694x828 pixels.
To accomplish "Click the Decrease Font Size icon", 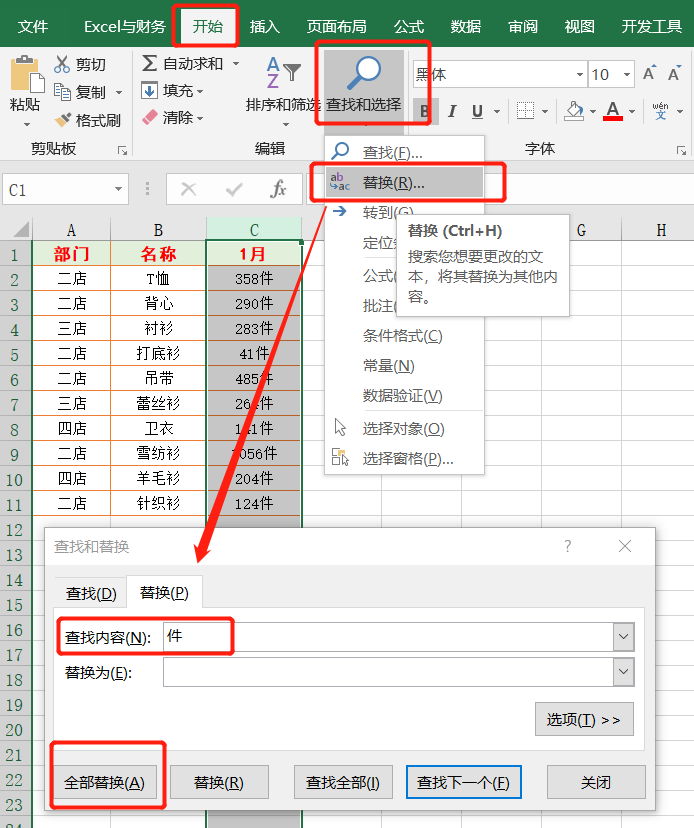I will (674, 73).
